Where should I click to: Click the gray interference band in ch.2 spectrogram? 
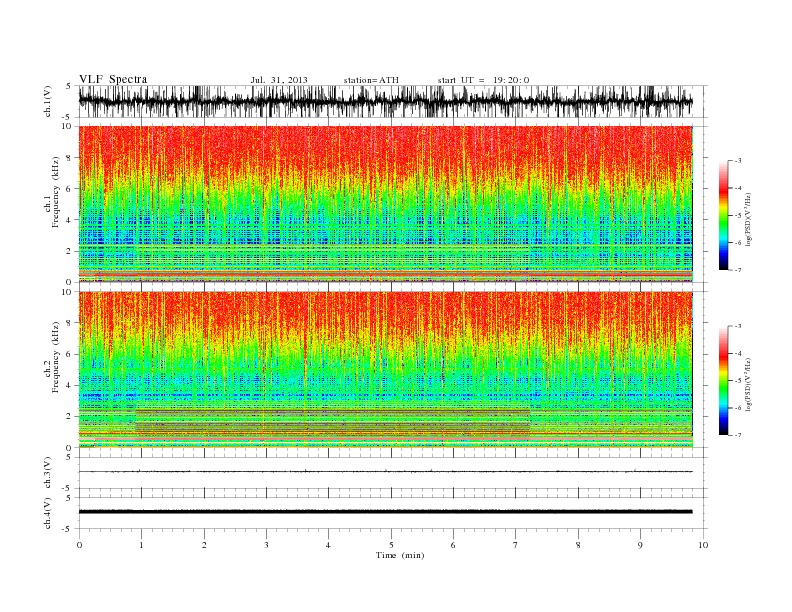tap(332, 421)
